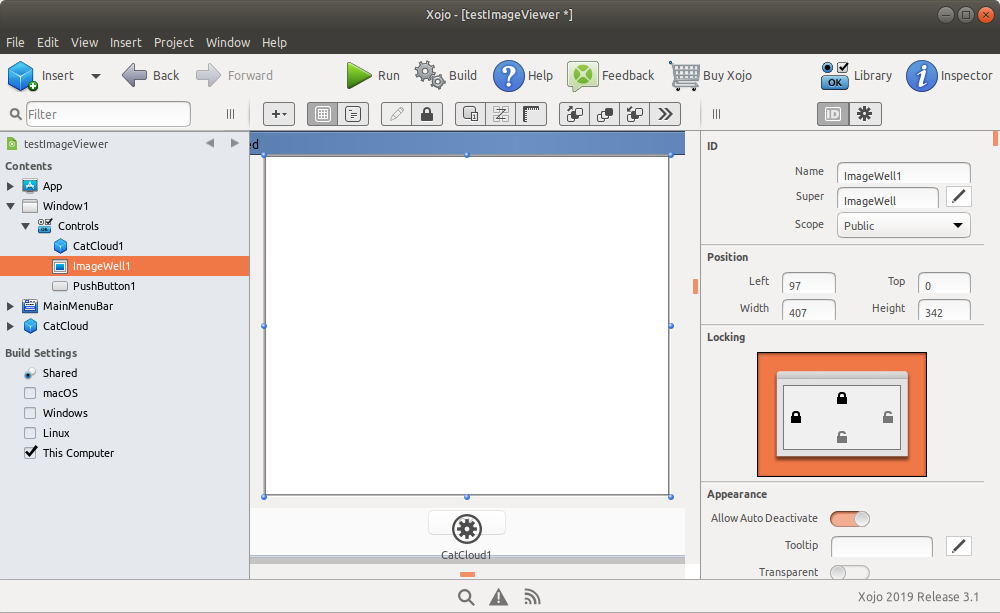This screenshot has height=613, width=1000.
Task: Open the Scope Public dropdown
Action: click(904, 225)
